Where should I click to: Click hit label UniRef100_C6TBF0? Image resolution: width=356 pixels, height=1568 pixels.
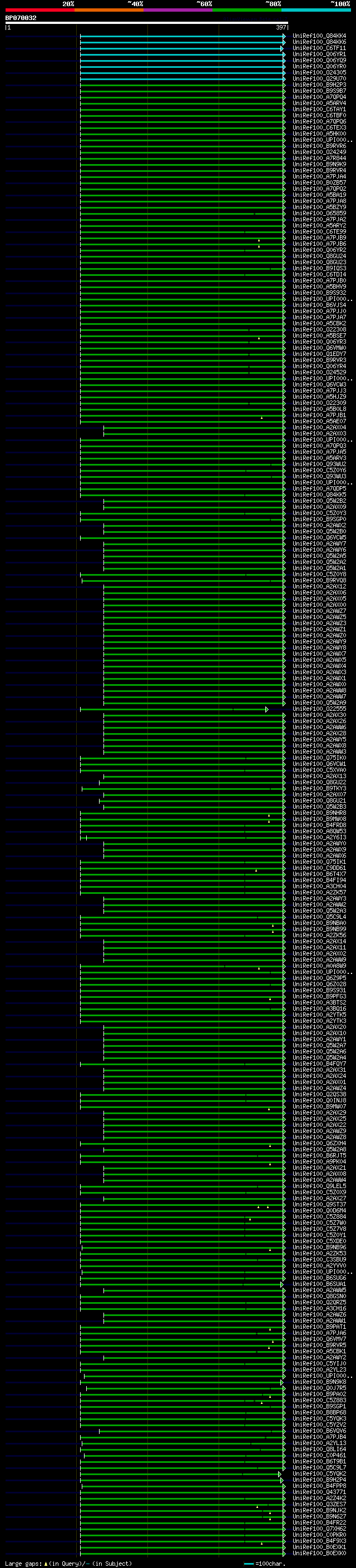tap(319, 116)
